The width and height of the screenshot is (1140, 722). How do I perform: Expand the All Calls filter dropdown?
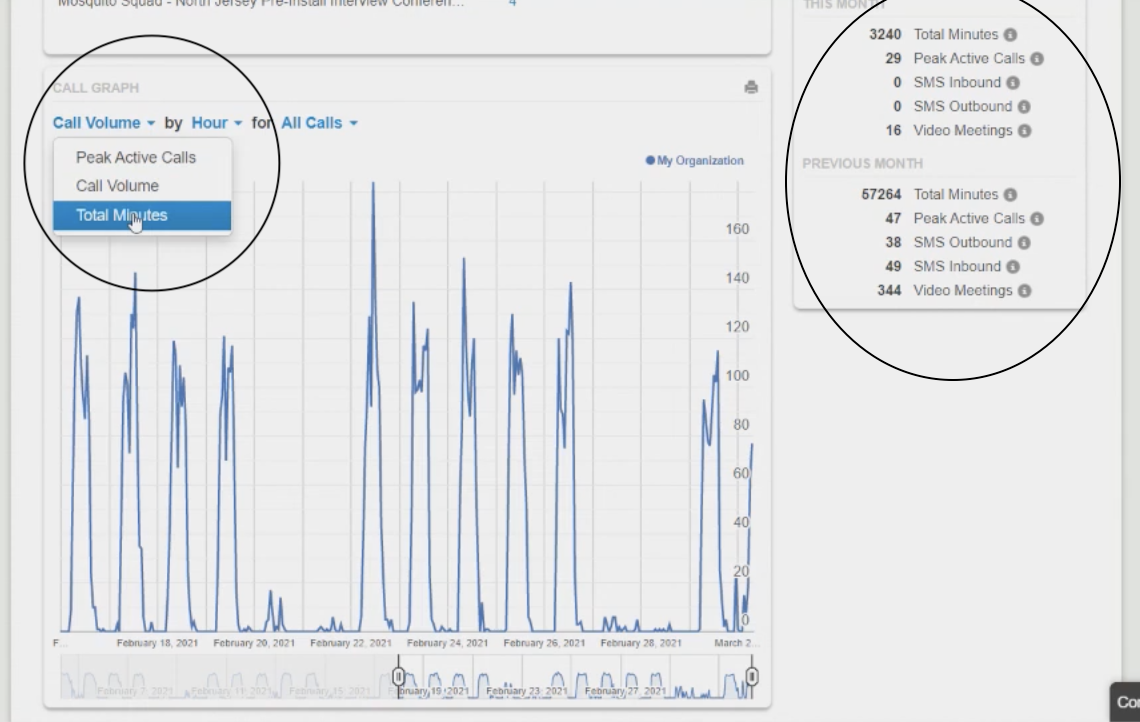tap(319, 123)
